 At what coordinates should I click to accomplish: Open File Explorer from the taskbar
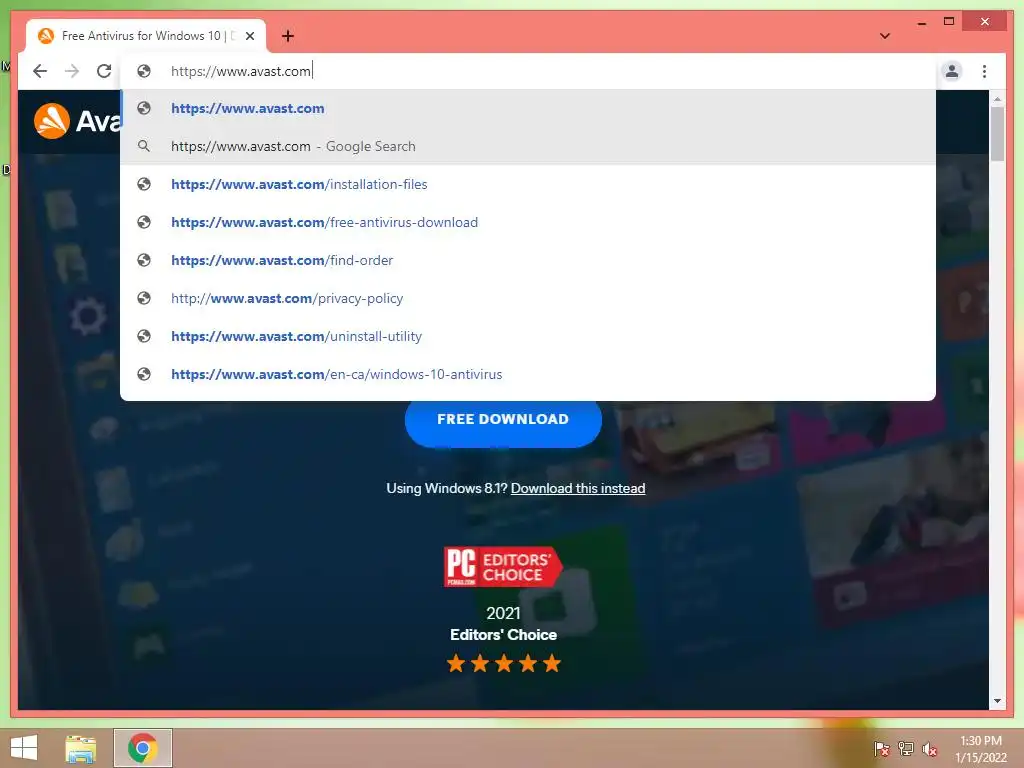click(x=81, y=748)
